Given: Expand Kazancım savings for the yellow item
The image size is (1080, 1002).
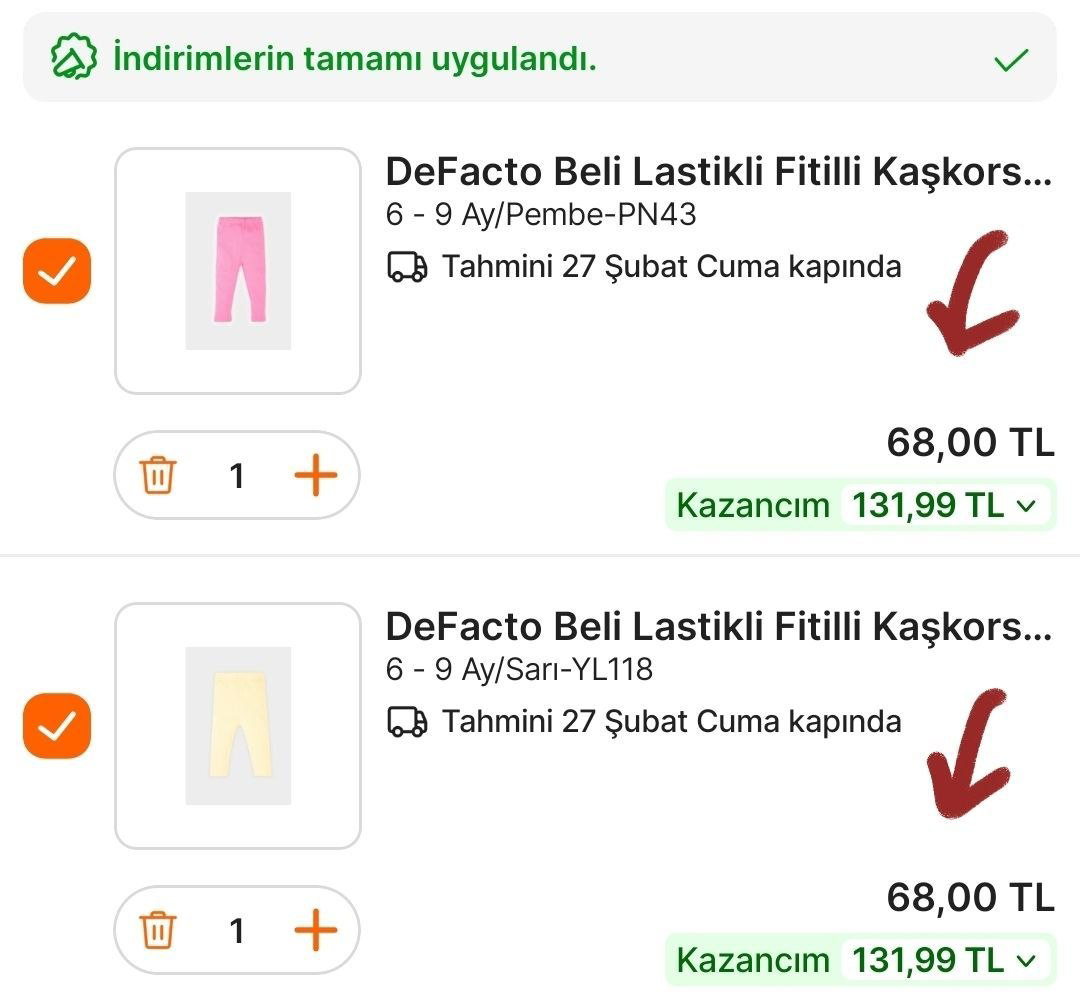Looking at the screenshot, I should coord(1025,961).
